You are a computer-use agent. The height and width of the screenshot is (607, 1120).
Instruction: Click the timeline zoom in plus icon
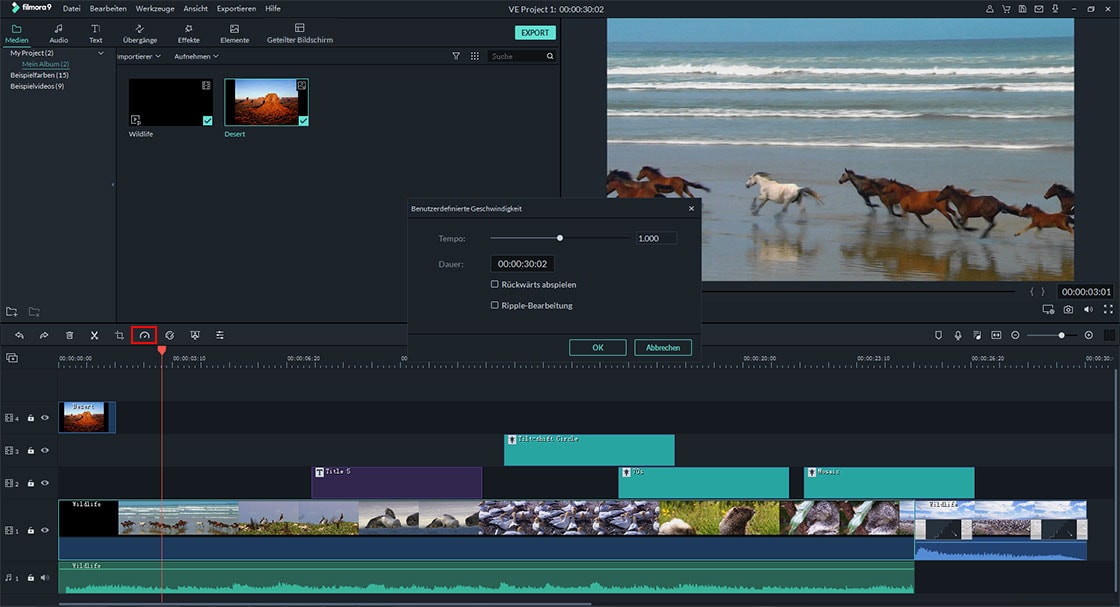pyautogui.click(x=1089, y=335)
